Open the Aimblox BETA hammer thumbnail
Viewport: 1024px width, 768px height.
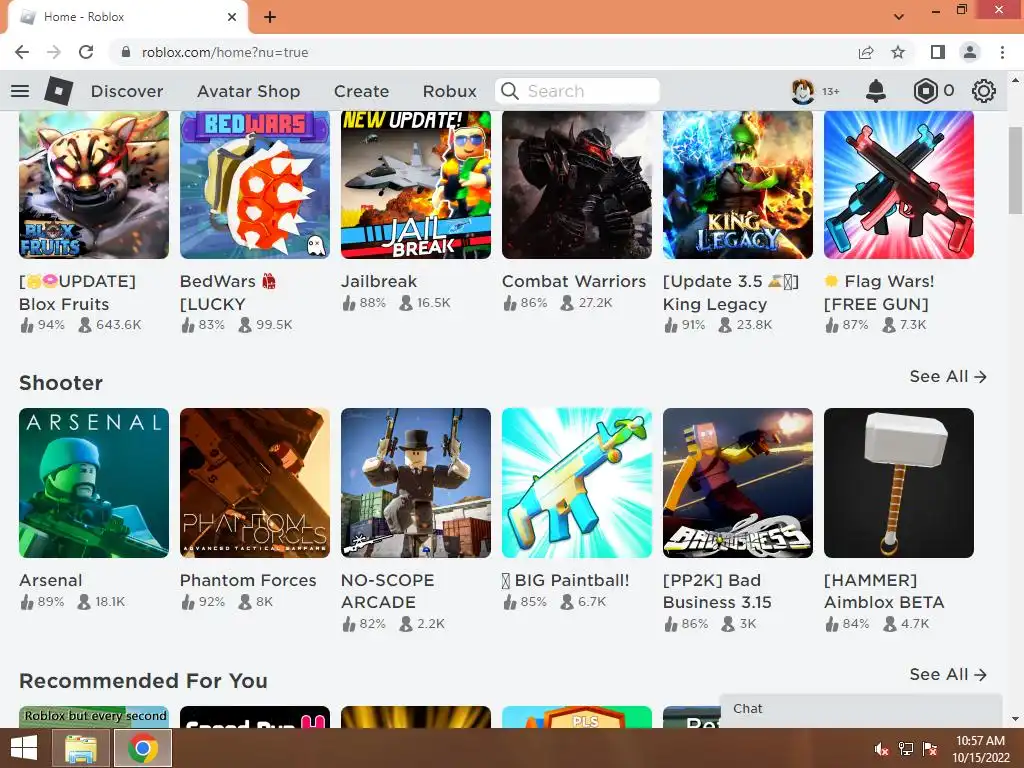(x=899, y=483)
